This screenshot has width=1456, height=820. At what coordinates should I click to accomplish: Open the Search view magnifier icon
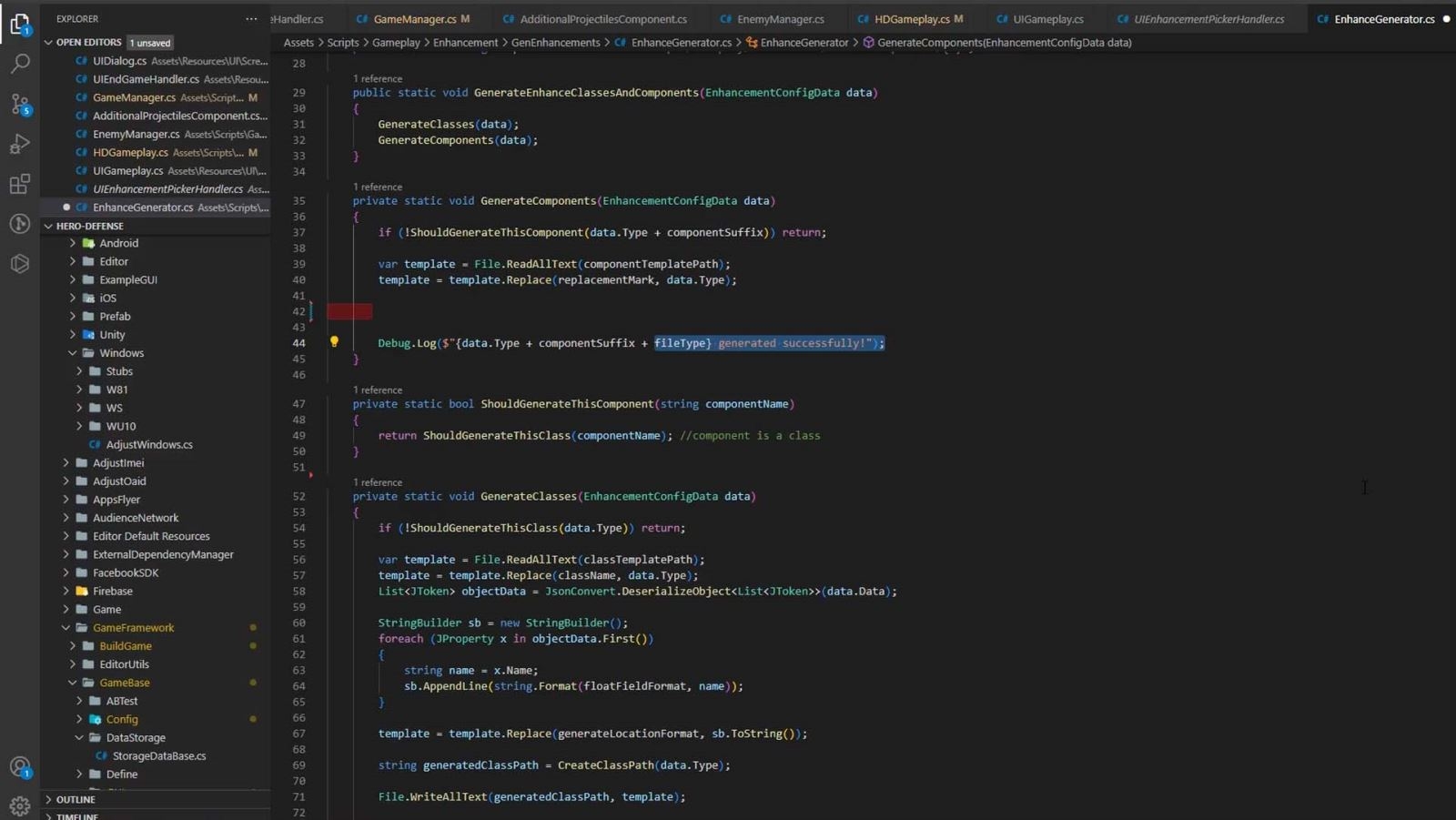pyautogui.click(x=20, y=64)
